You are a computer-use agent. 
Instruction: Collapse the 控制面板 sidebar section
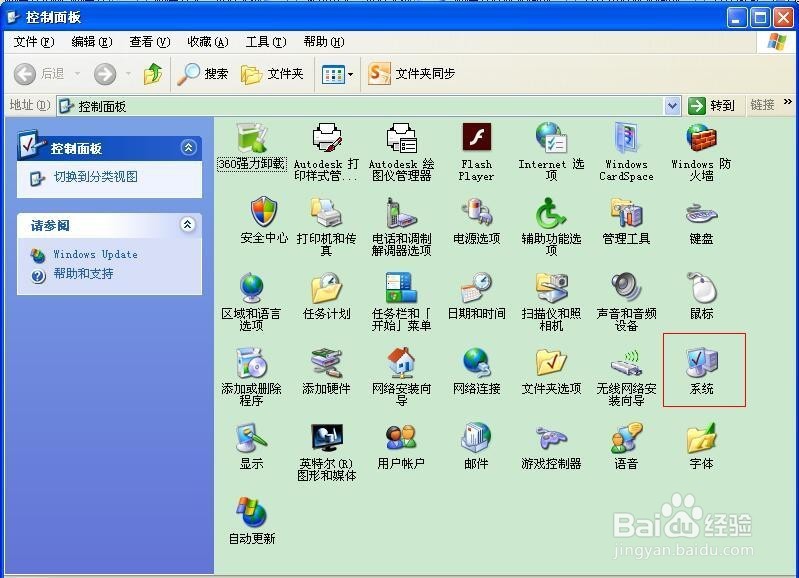[188, 148]
